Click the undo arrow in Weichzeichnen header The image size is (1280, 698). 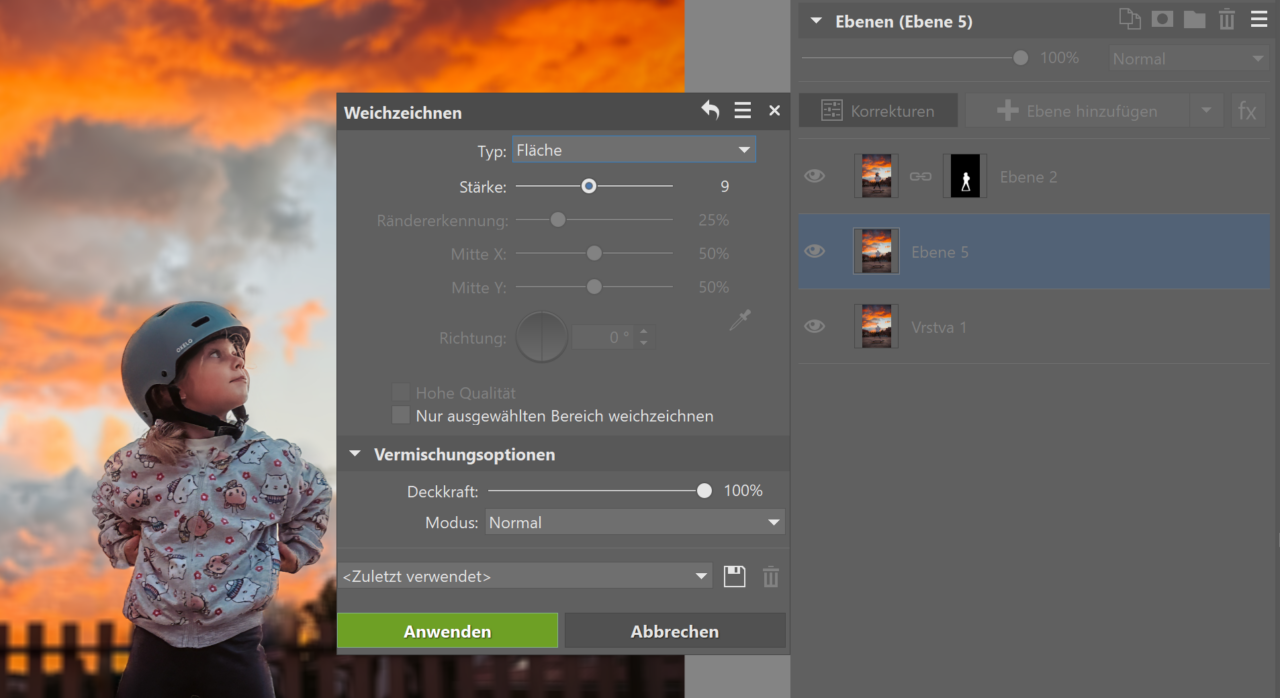click(710, 111)
